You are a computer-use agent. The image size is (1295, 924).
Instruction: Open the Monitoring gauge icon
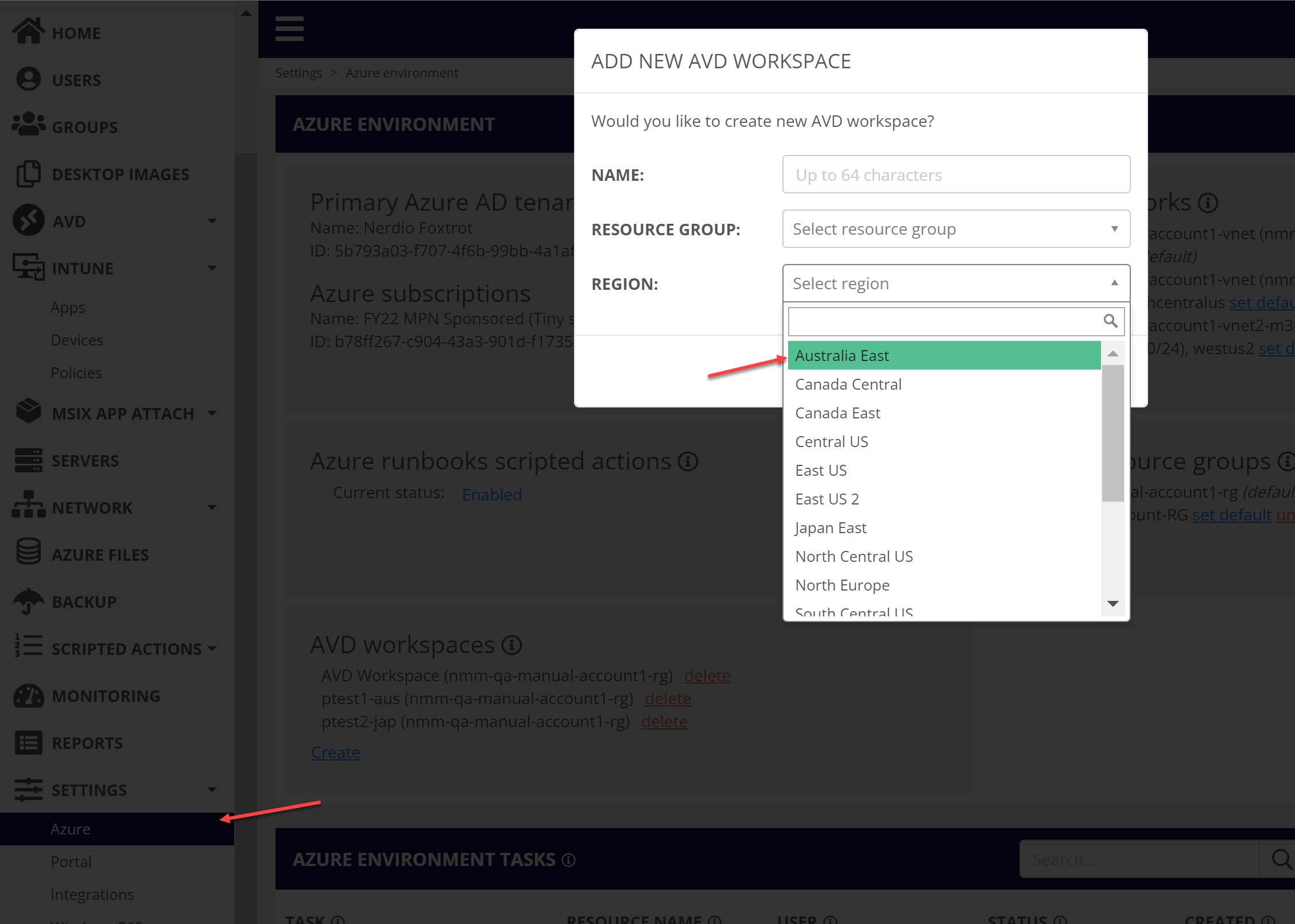(x=28, y=696)
